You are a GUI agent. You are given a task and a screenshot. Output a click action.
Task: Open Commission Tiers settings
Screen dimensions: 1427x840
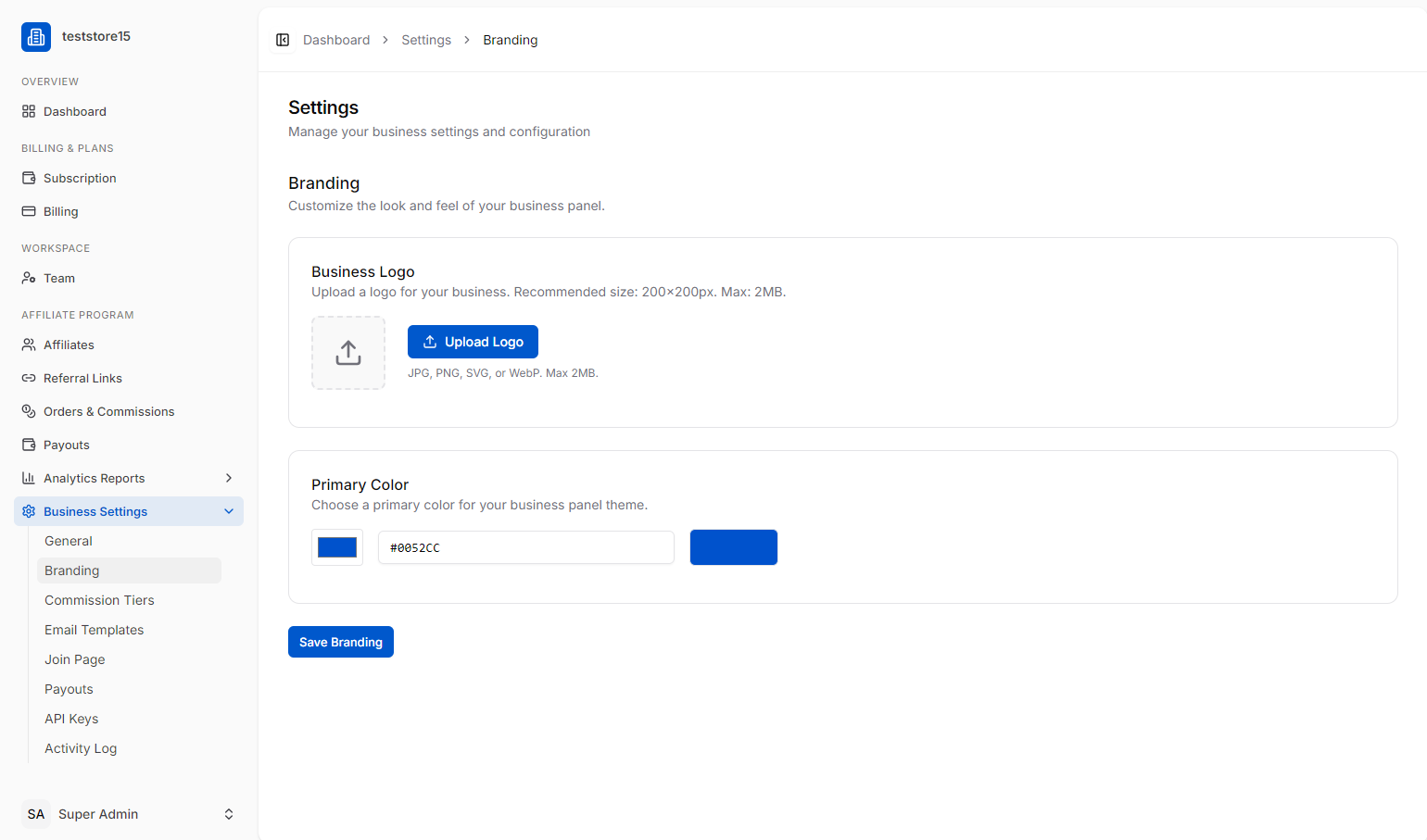point(129,600)
